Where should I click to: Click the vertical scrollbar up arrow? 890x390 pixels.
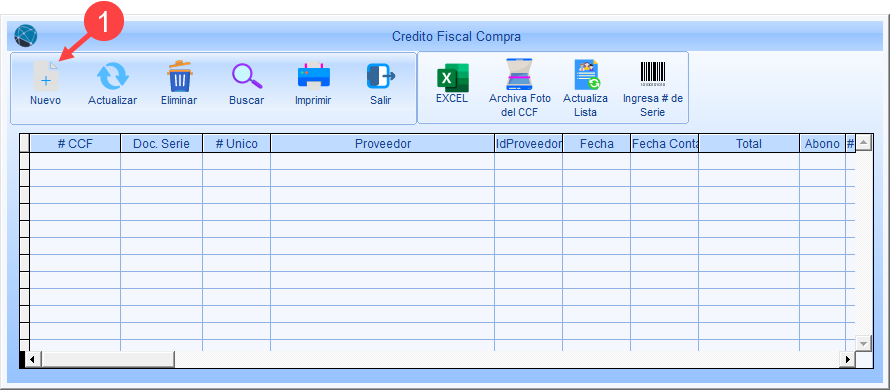[x=863, y=142]
